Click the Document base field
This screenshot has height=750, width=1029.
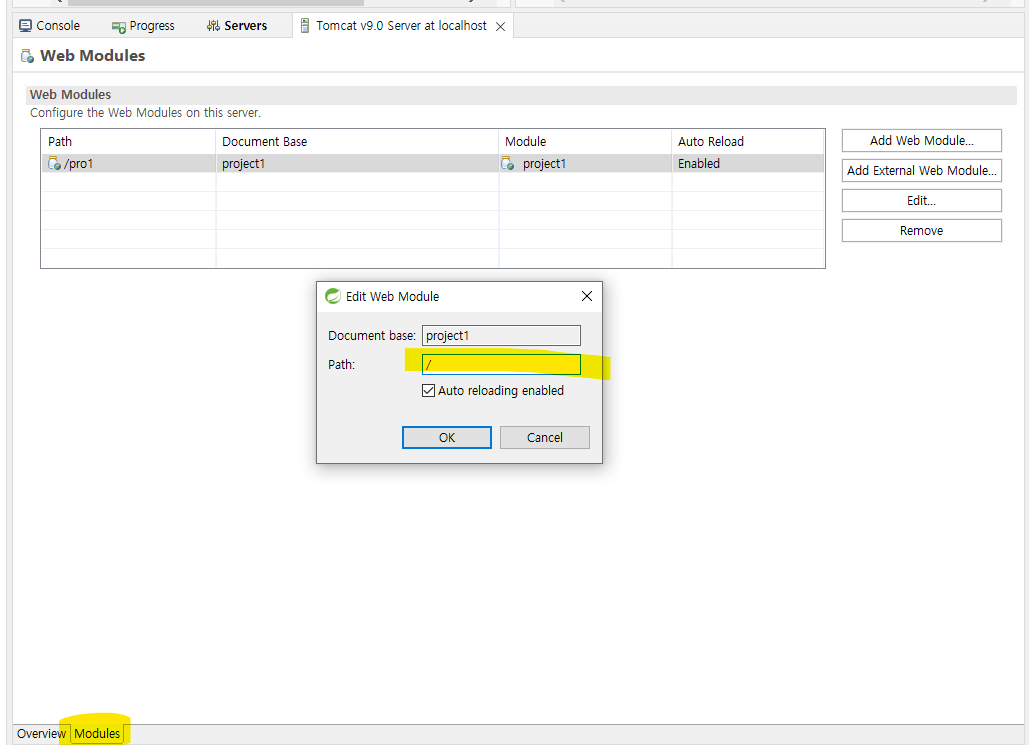pyautogui.click(x=501, y=335)
